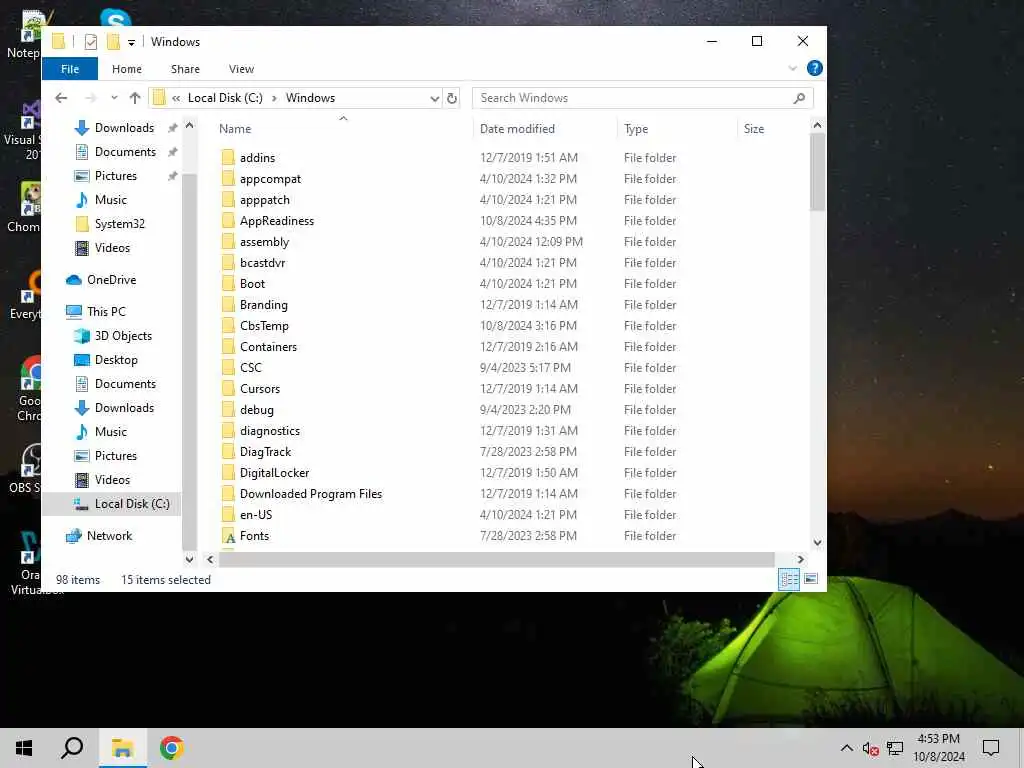Refresh the Windows folder view
The width and height of the screenshot is (1024, 768).
[x=451, y=98]
